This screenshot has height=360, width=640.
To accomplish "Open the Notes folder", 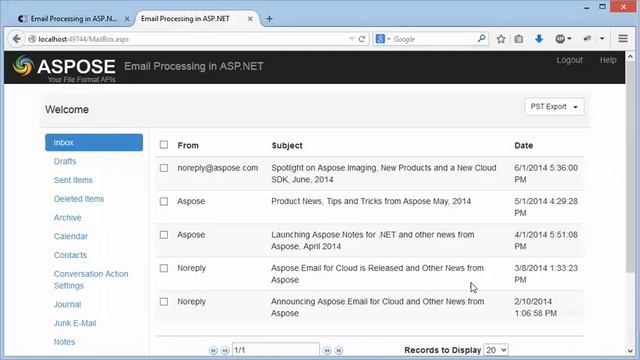I will tap(64, 342).
